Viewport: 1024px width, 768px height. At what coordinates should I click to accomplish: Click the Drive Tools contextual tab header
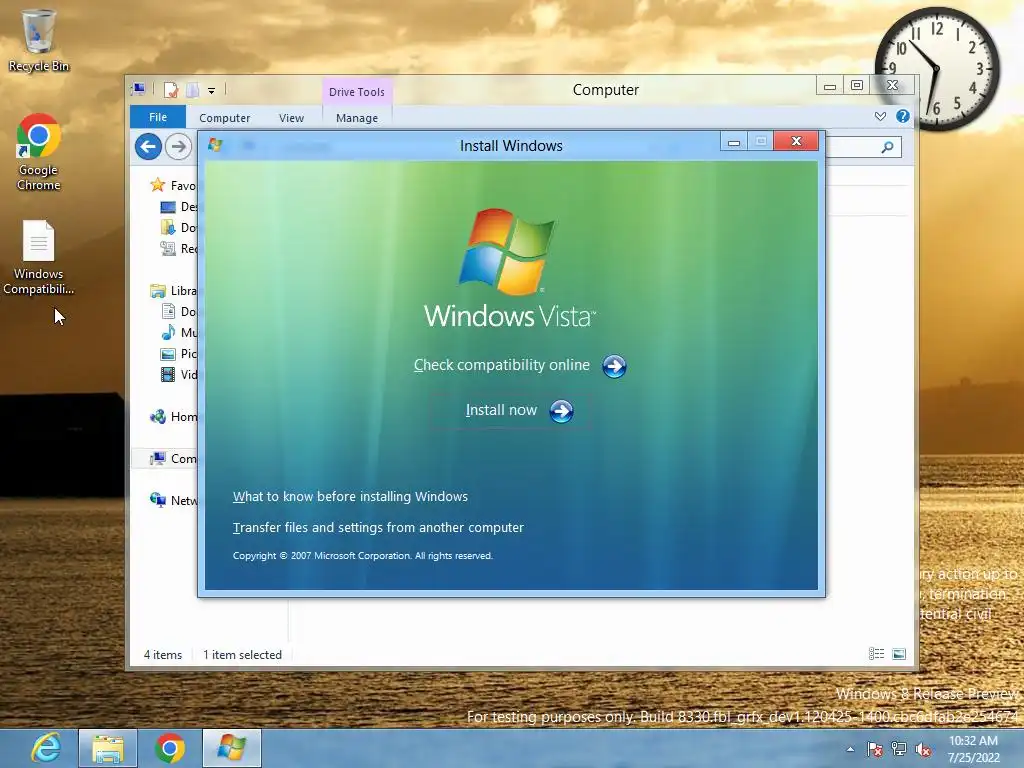click(357, 92)
